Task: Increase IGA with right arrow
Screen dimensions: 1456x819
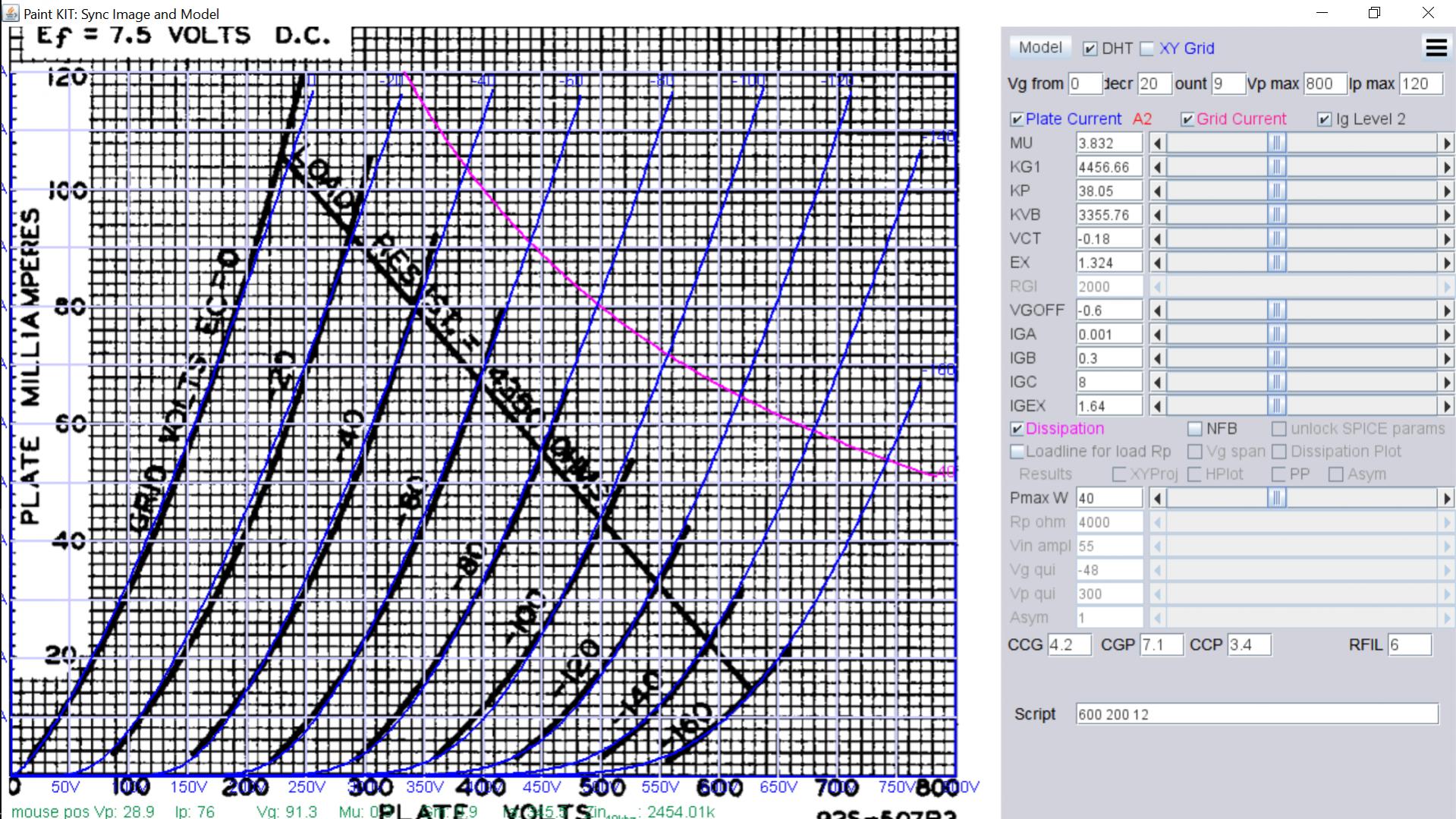Action: click(1447, 334)
